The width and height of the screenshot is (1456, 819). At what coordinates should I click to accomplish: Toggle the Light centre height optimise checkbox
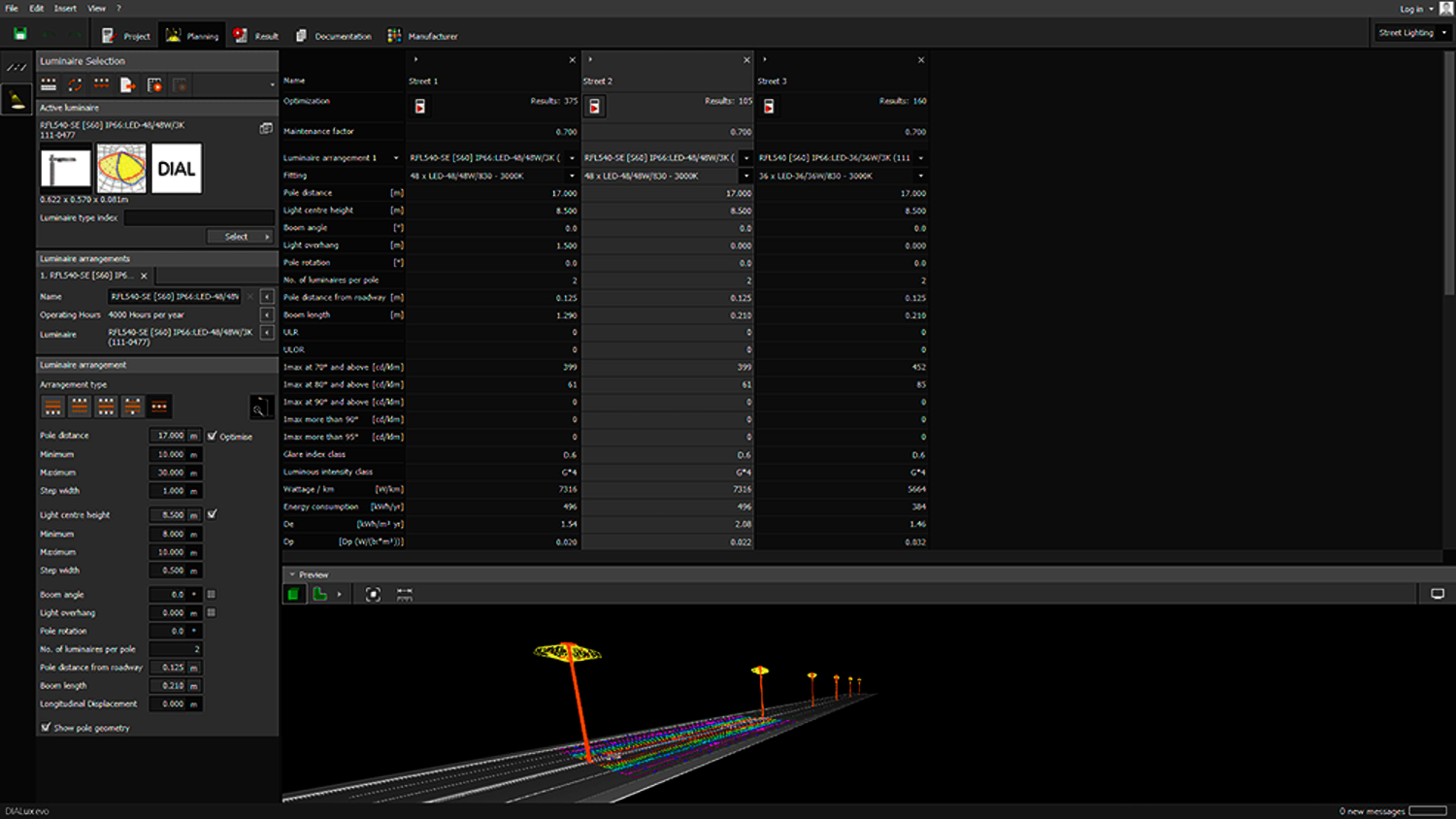pyautogui.click(x=213, y=514)
